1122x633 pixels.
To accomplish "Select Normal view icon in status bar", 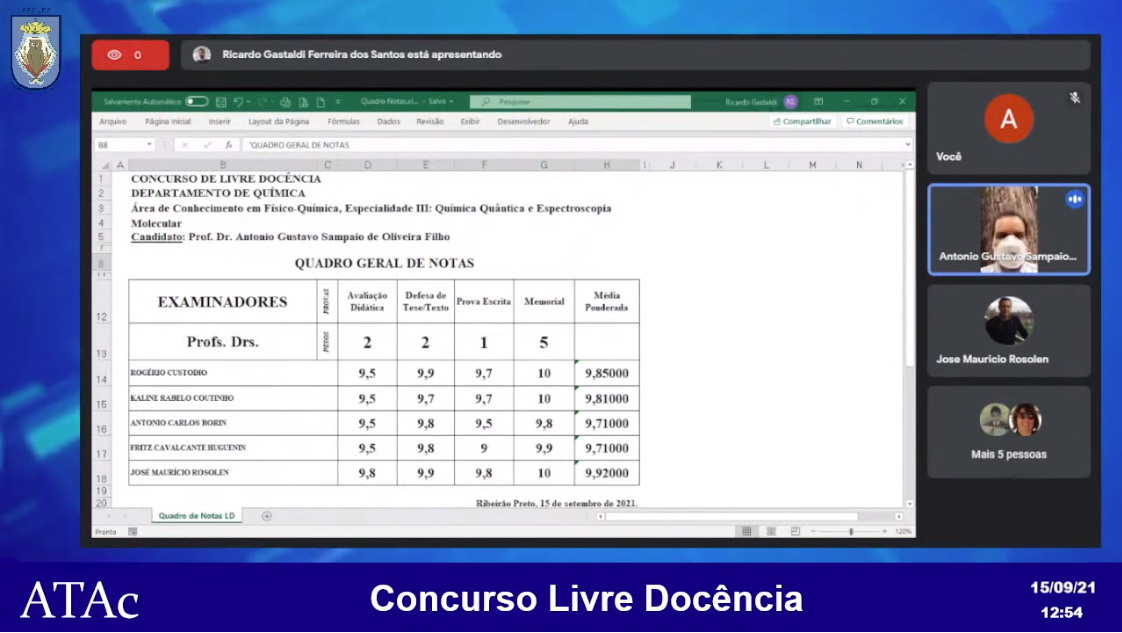I will click(x=746, y=531).
